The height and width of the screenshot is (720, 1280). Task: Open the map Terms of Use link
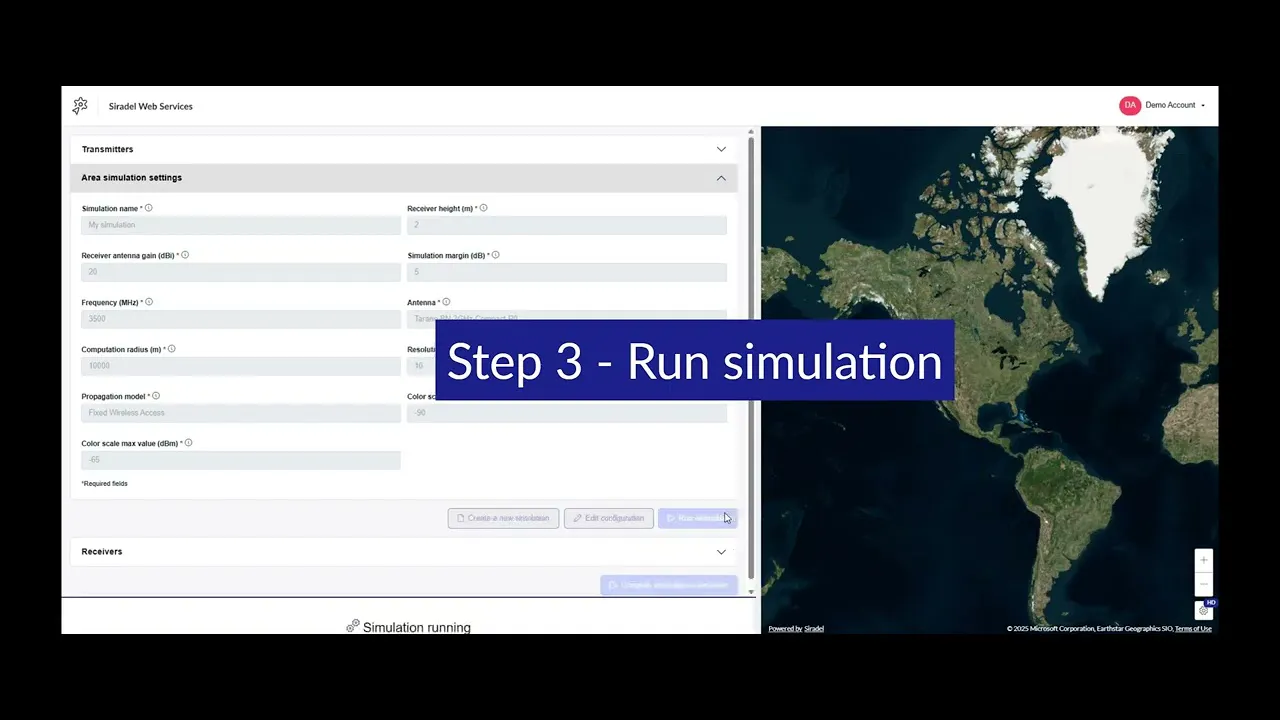point(1193,629)
